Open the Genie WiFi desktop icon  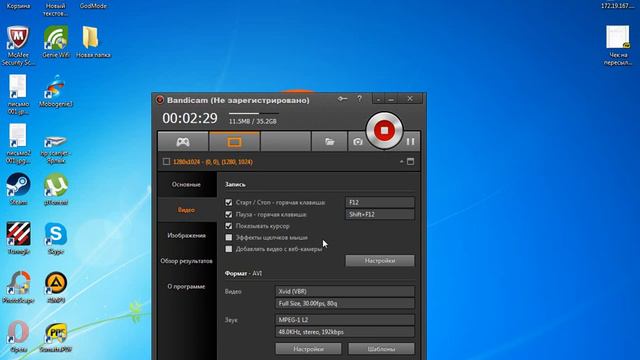click(x=56, y=41)
